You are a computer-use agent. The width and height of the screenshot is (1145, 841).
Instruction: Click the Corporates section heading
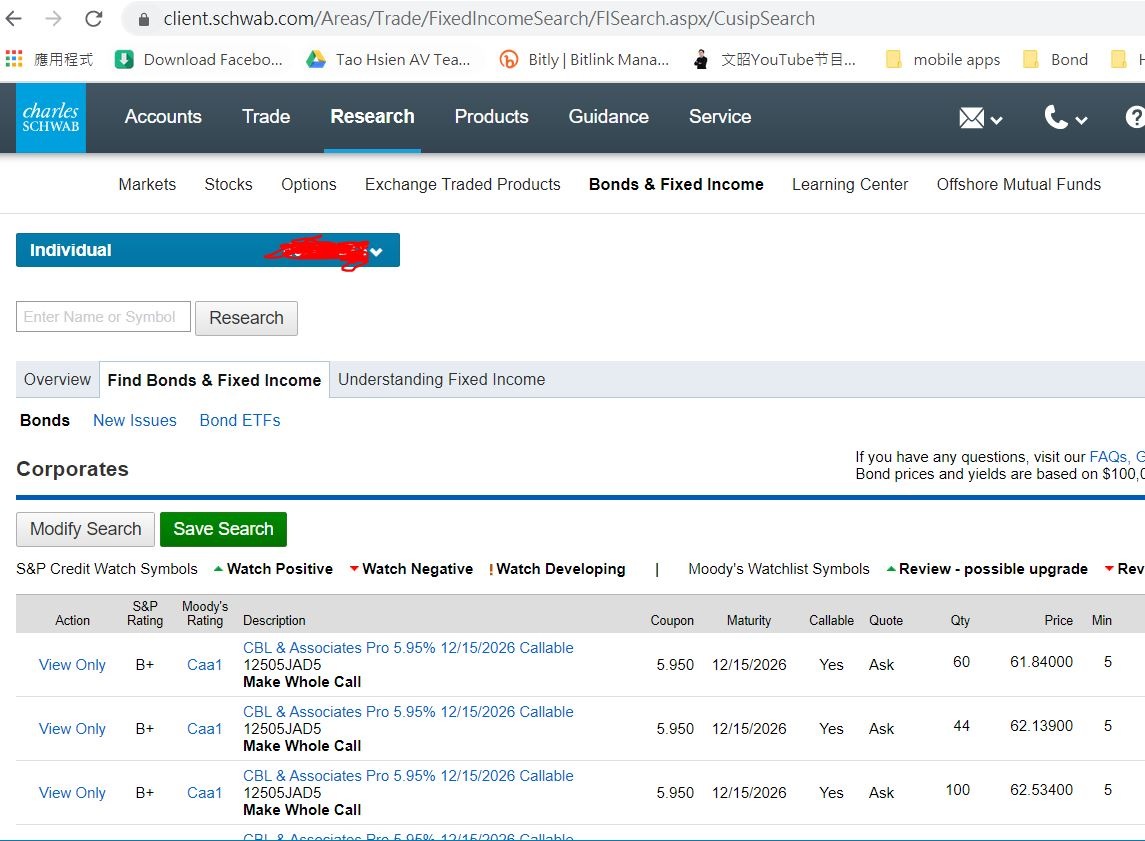pyautogui.click(x=72, y=469)
